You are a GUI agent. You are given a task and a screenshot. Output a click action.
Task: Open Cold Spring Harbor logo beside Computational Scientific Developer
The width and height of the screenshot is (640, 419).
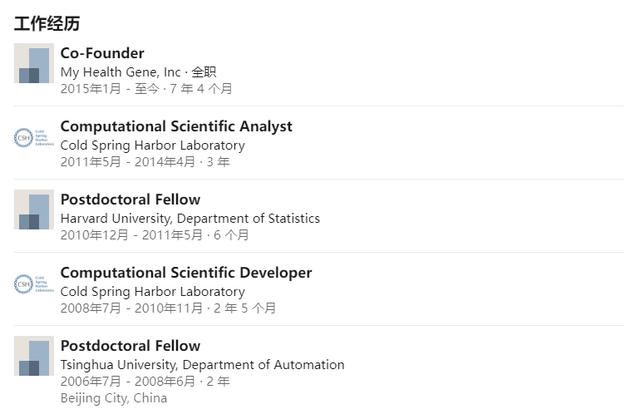tap(34, 284)
